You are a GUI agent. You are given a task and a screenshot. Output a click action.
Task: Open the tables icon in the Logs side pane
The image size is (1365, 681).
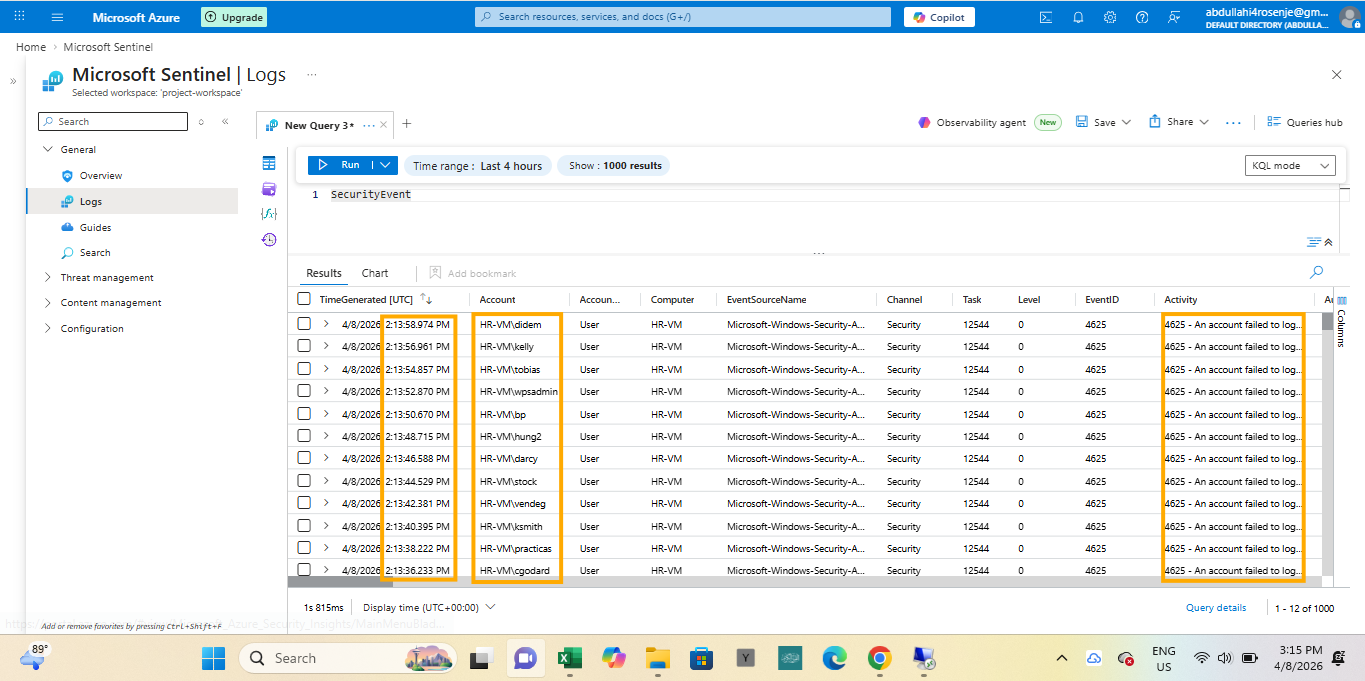[268, 163]
